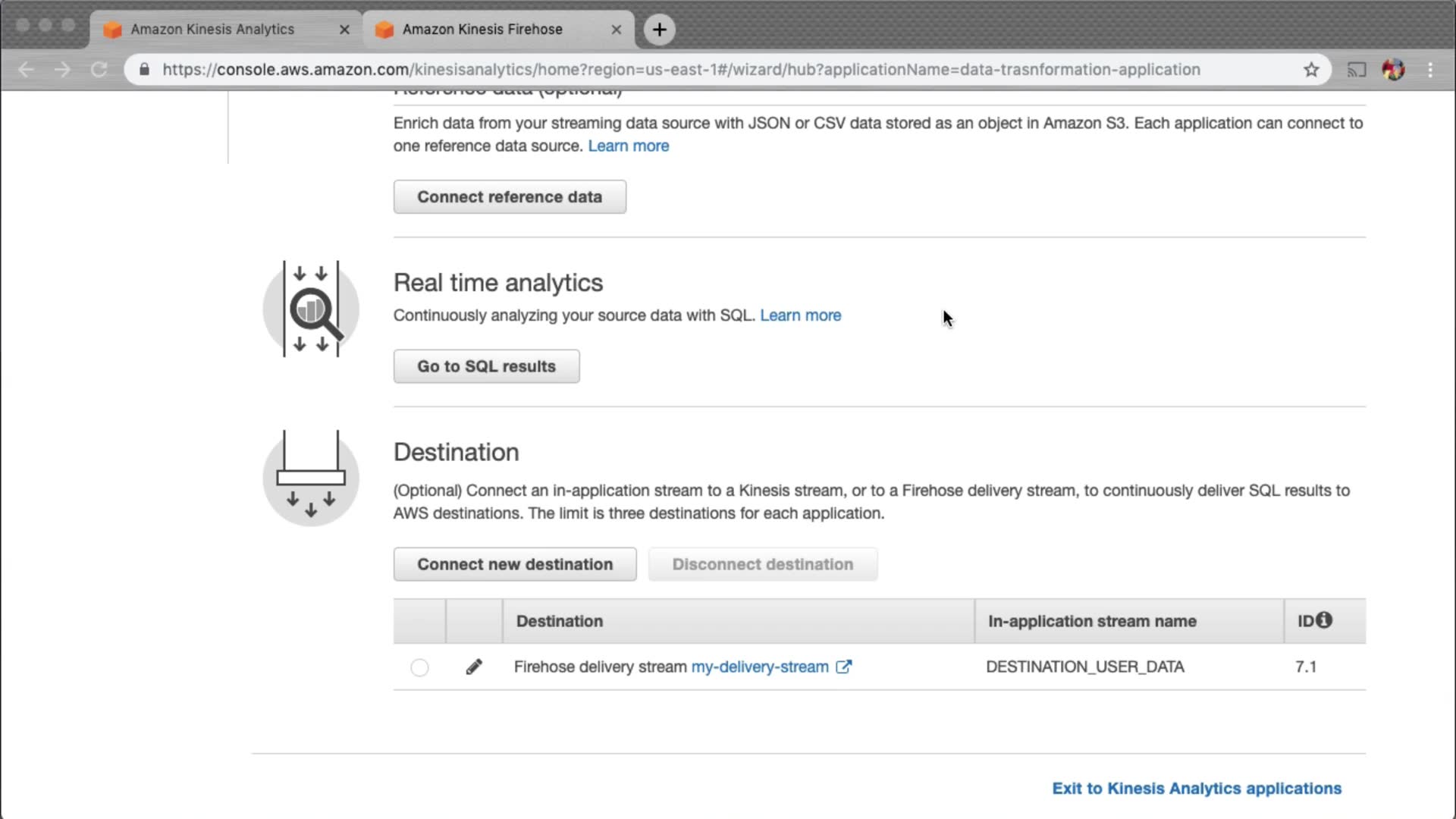
Task: Click the Destination section funnel icon
Action: coord(311,478)
